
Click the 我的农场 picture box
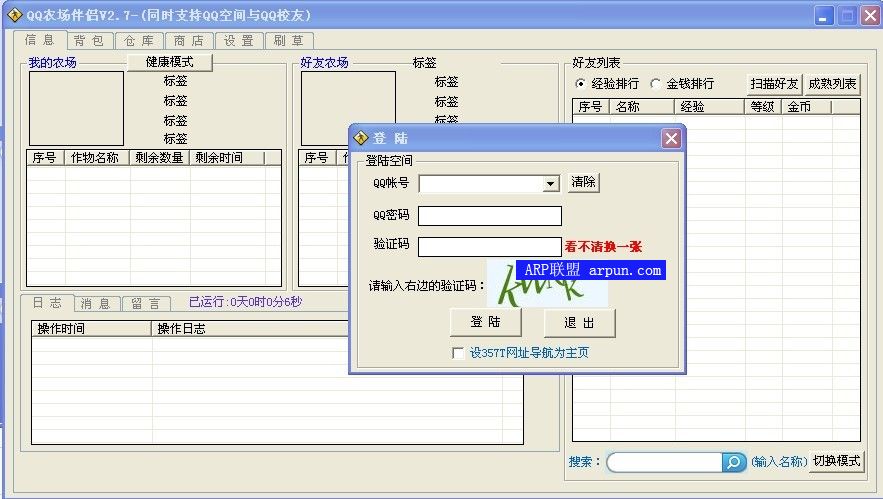(76, 108)
